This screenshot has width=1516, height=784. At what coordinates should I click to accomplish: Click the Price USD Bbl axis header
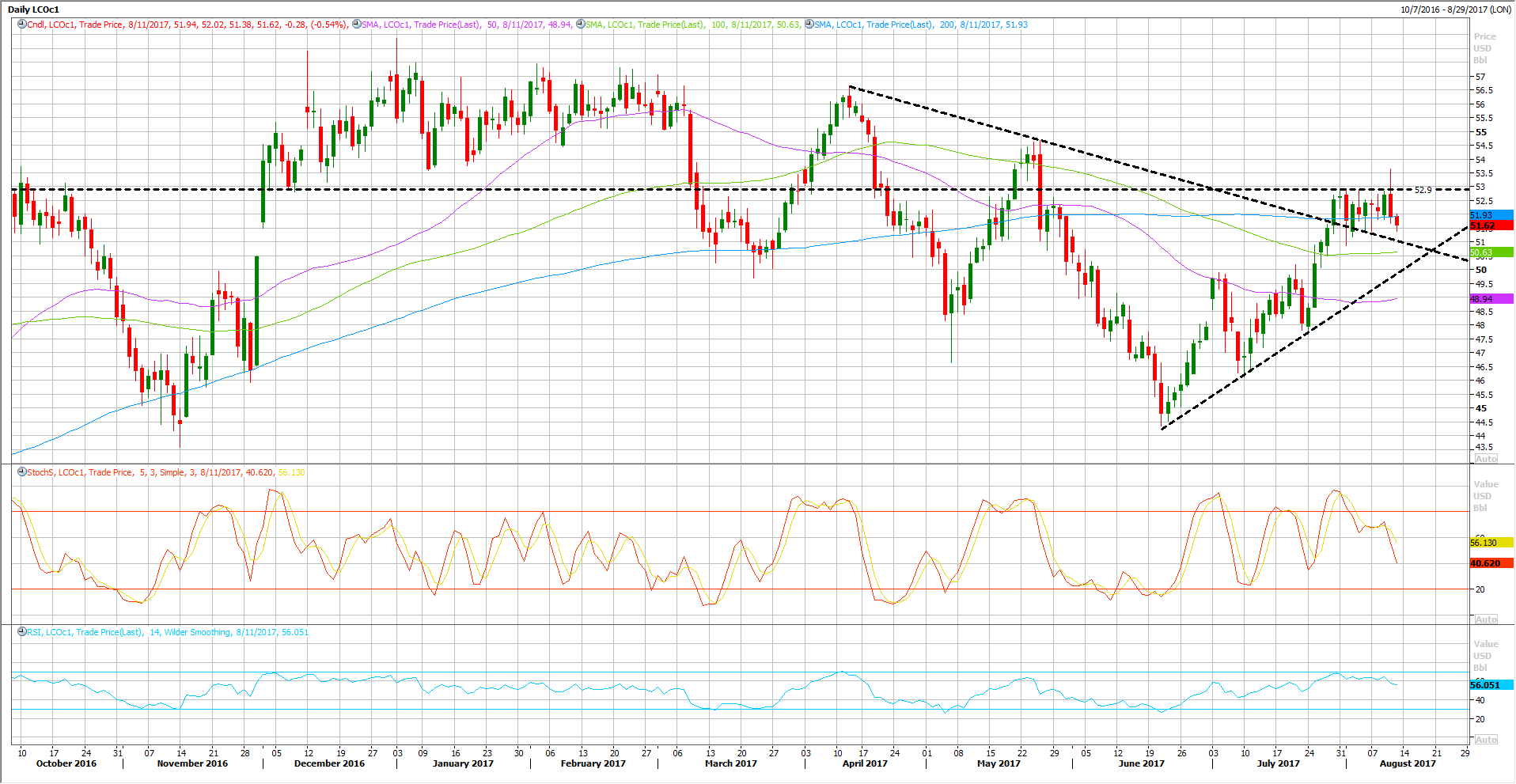click(x=1484, y=48)
